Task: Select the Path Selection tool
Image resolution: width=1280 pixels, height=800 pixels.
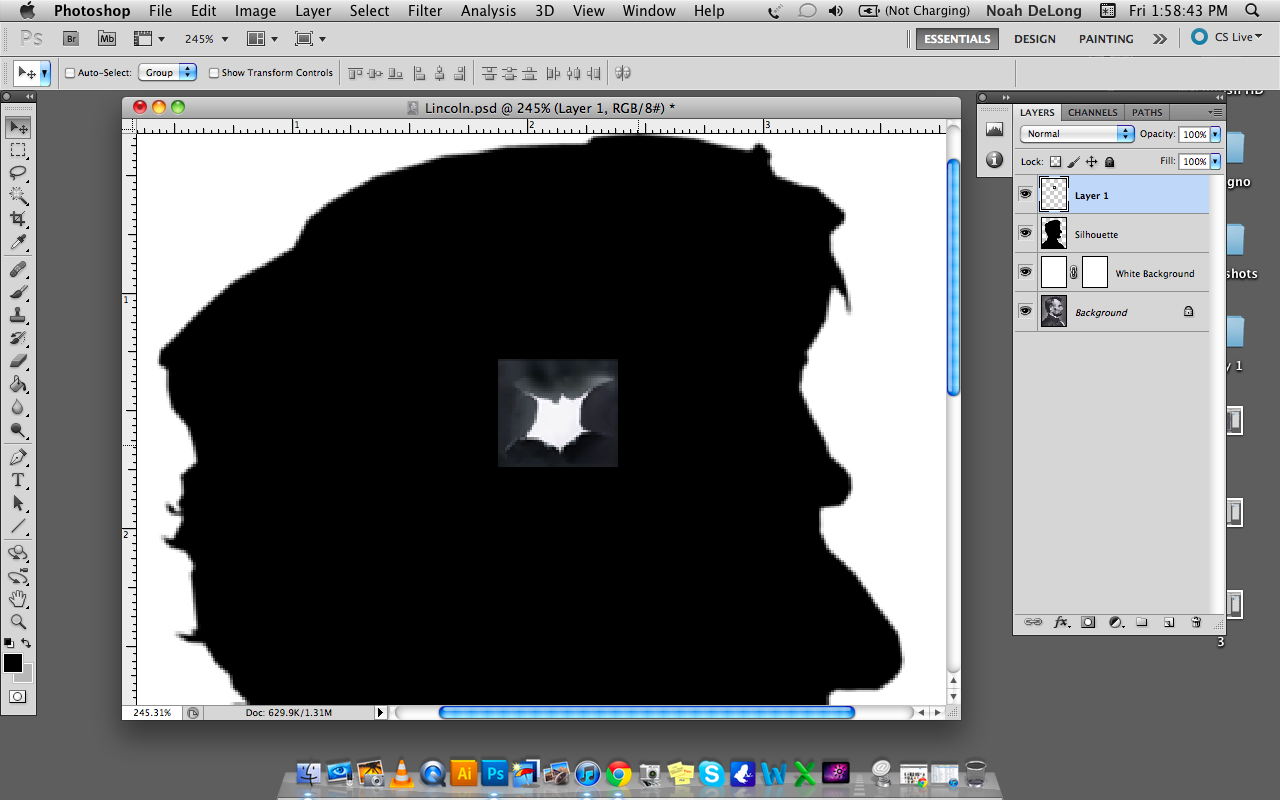Action: 18,503
